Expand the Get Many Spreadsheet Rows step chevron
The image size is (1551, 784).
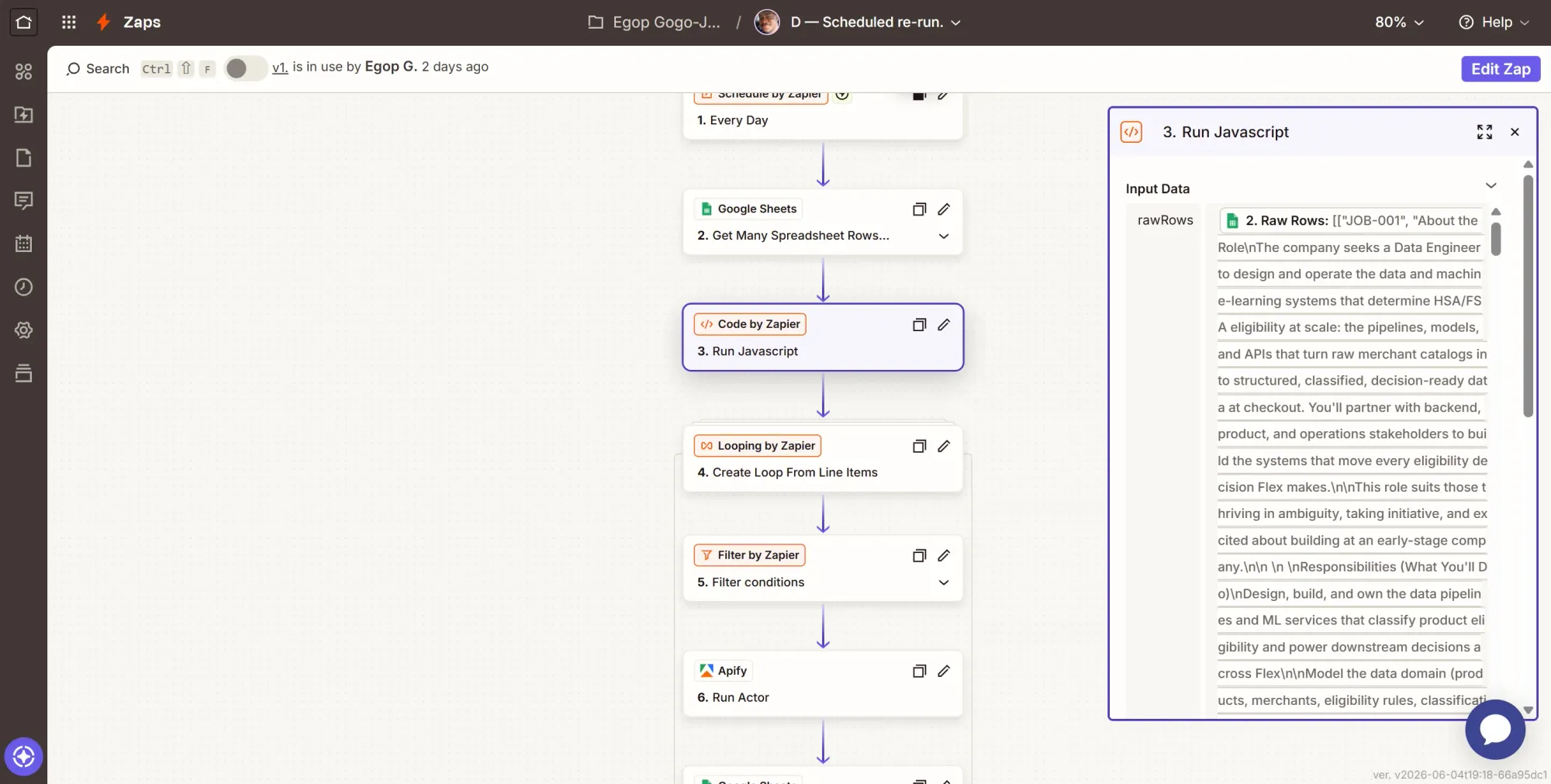pos(944,236)
